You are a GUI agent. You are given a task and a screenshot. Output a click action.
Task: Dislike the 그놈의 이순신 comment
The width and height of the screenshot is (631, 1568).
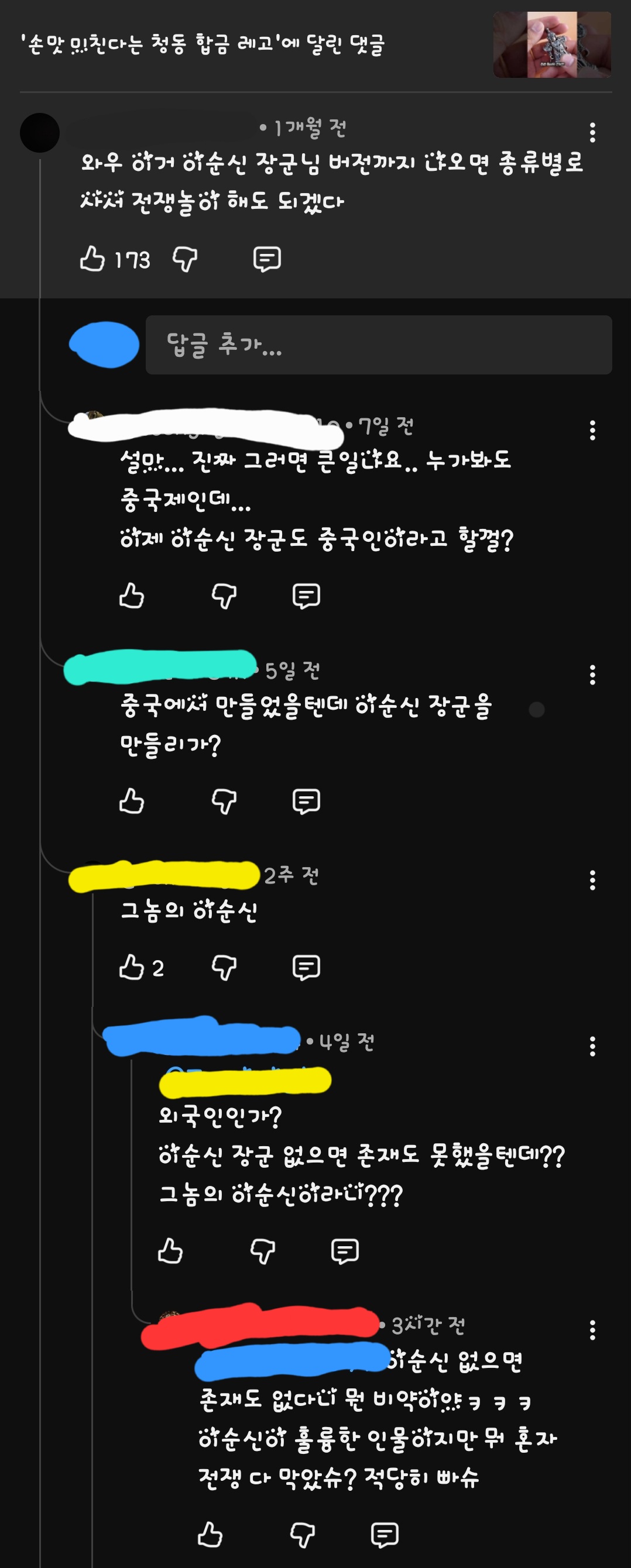pyautogui.click(x=224, y=968)
